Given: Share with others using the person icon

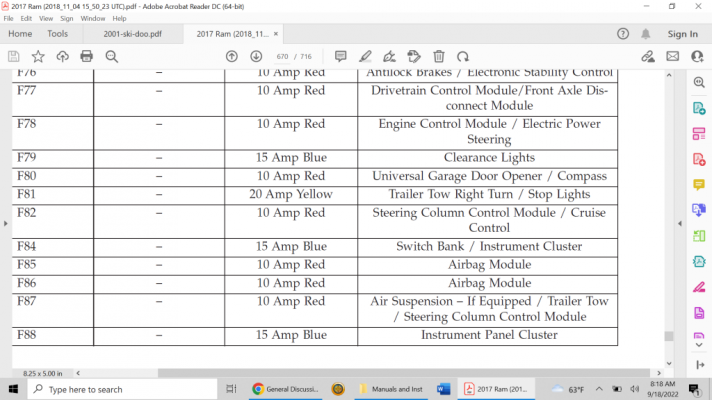Looking at the screenshot, I should (697, 56).
